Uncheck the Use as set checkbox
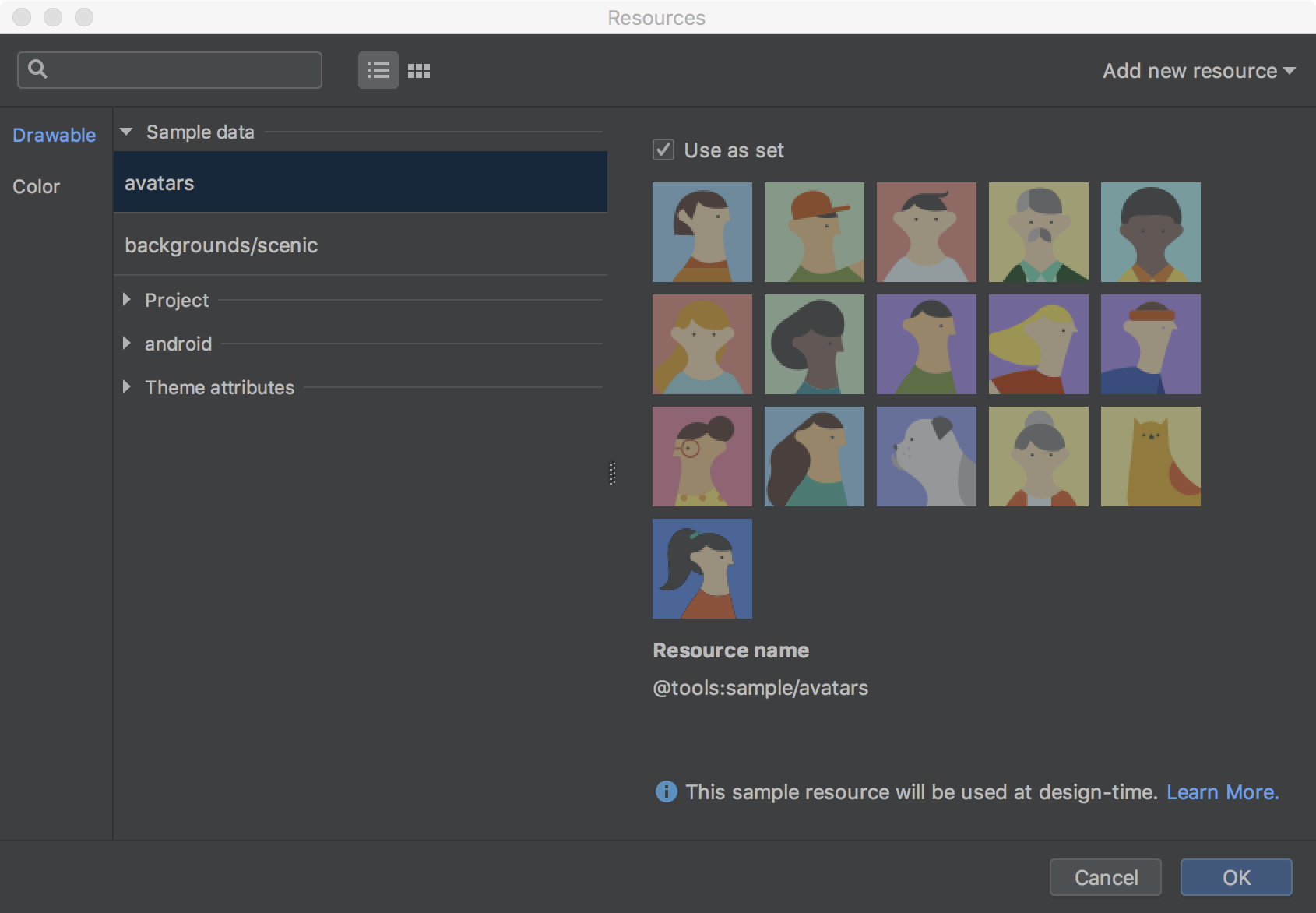The height and width of the screenshot is (913, 1316). coord(663,150)
